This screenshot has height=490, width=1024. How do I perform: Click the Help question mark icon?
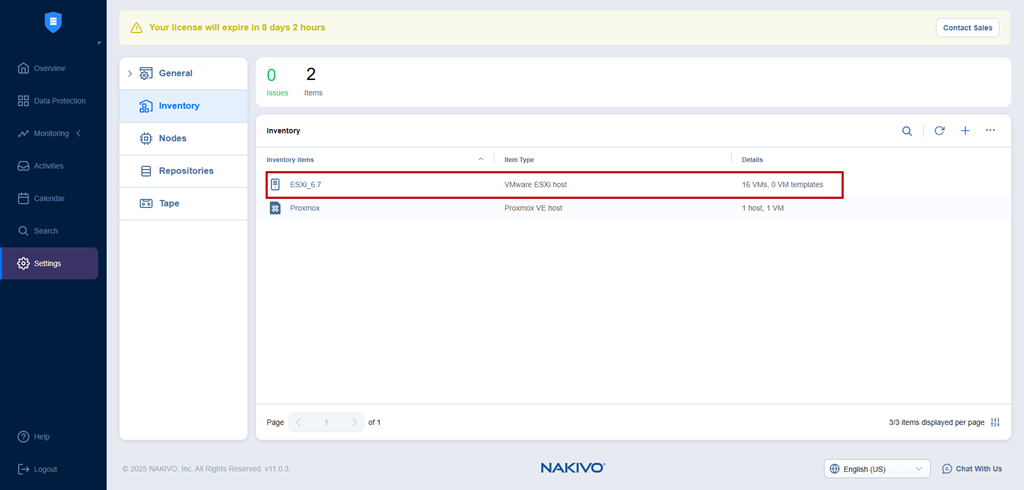24,436
